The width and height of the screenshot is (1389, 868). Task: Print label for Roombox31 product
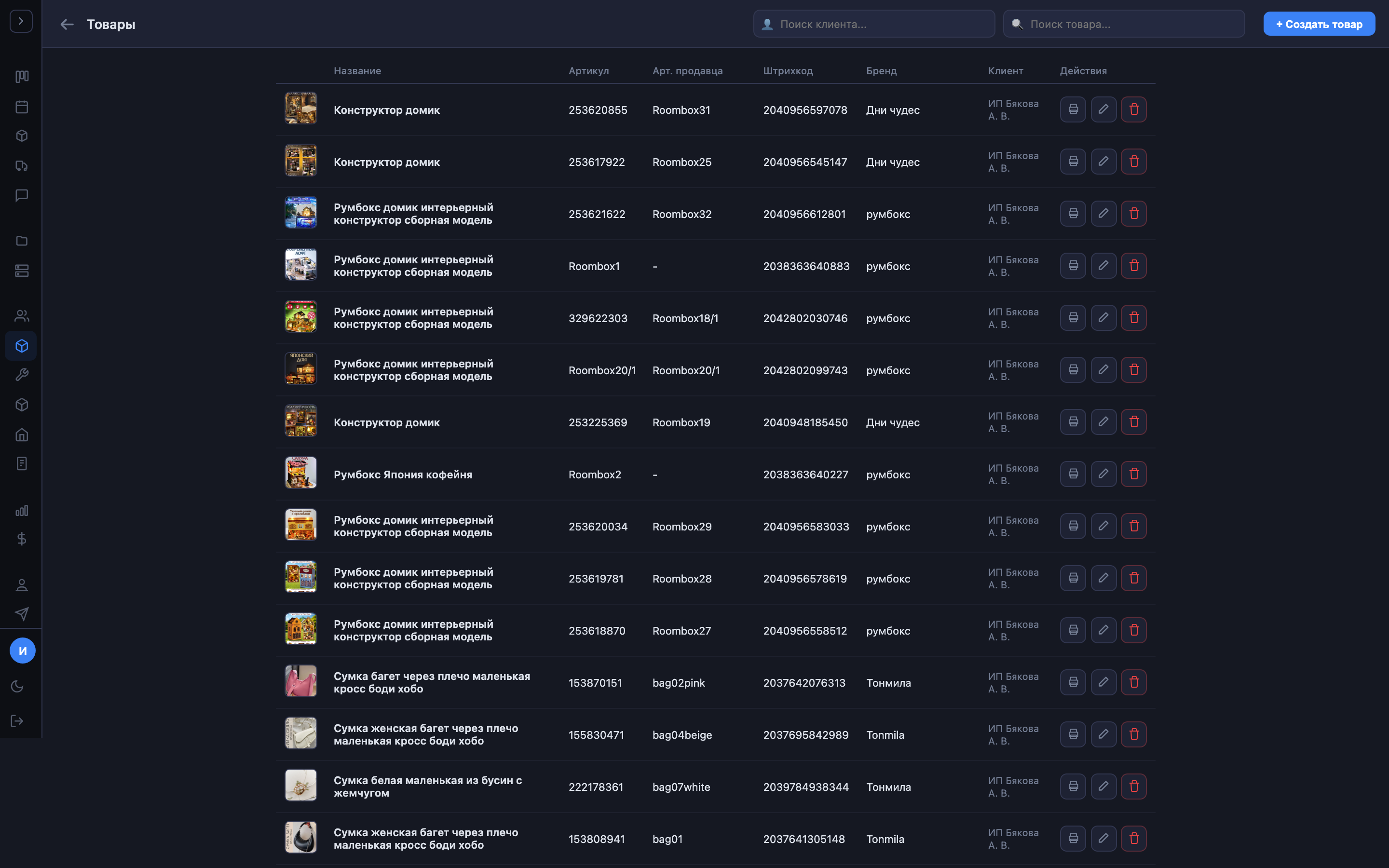click(1073, 109)
